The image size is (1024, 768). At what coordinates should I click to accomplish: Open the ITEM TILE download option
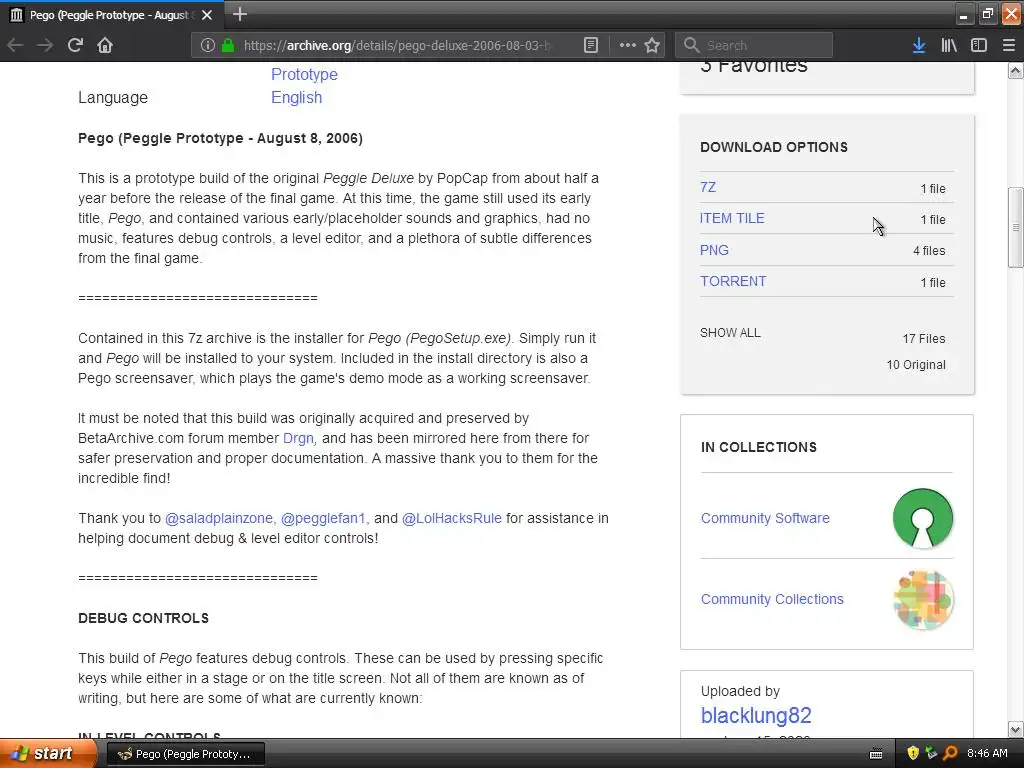(732, 218)
